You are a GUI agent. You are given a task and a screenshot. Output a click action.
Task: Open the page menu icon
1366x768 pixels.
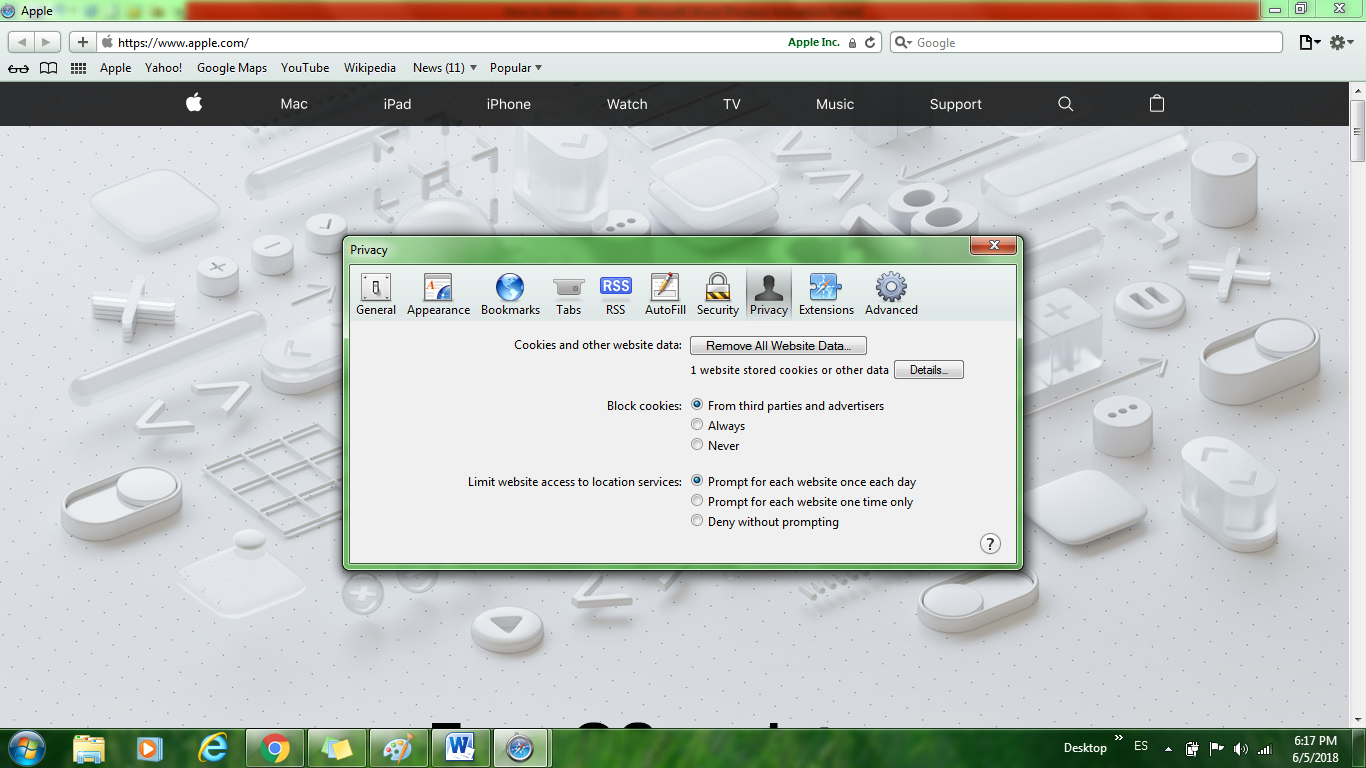[1309, 42]
